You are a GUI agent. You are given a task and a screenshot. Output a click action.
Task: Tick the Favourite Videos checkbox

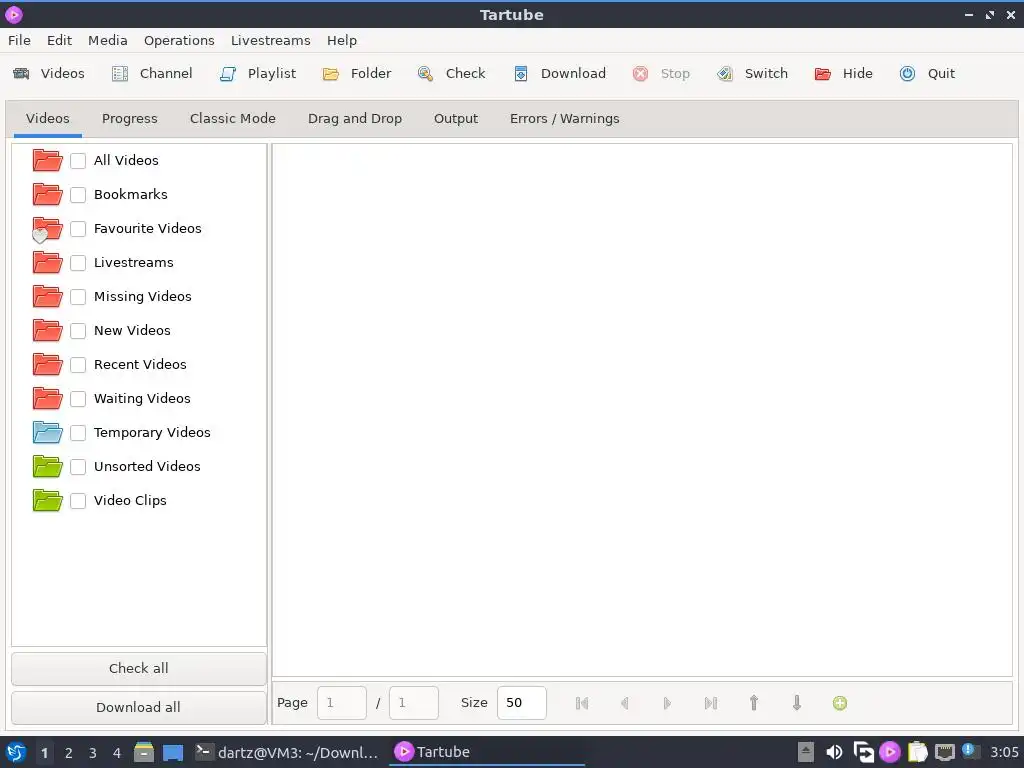coord(78,229)
